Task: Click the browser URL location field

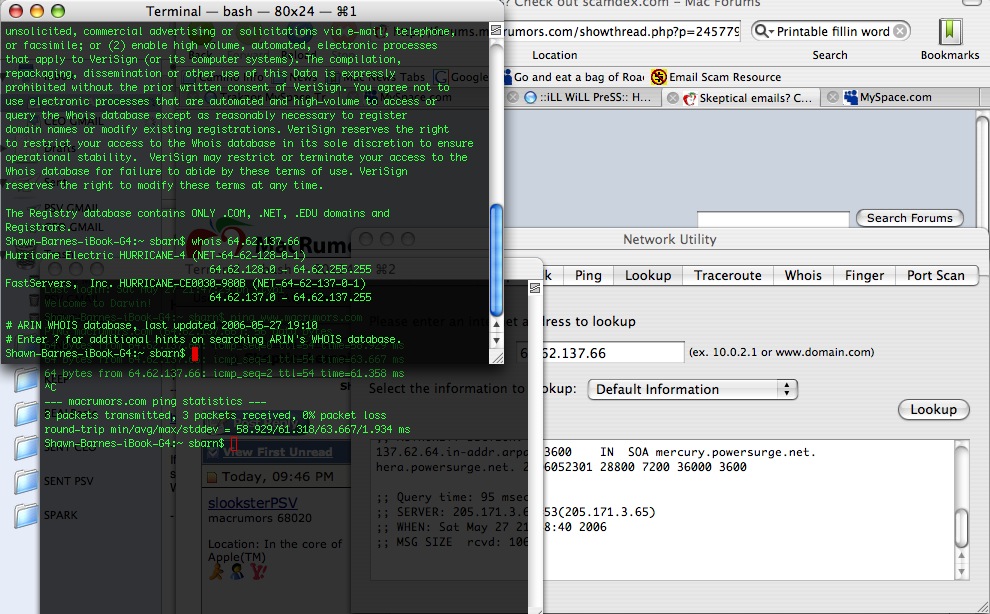Action: [622, 31]
